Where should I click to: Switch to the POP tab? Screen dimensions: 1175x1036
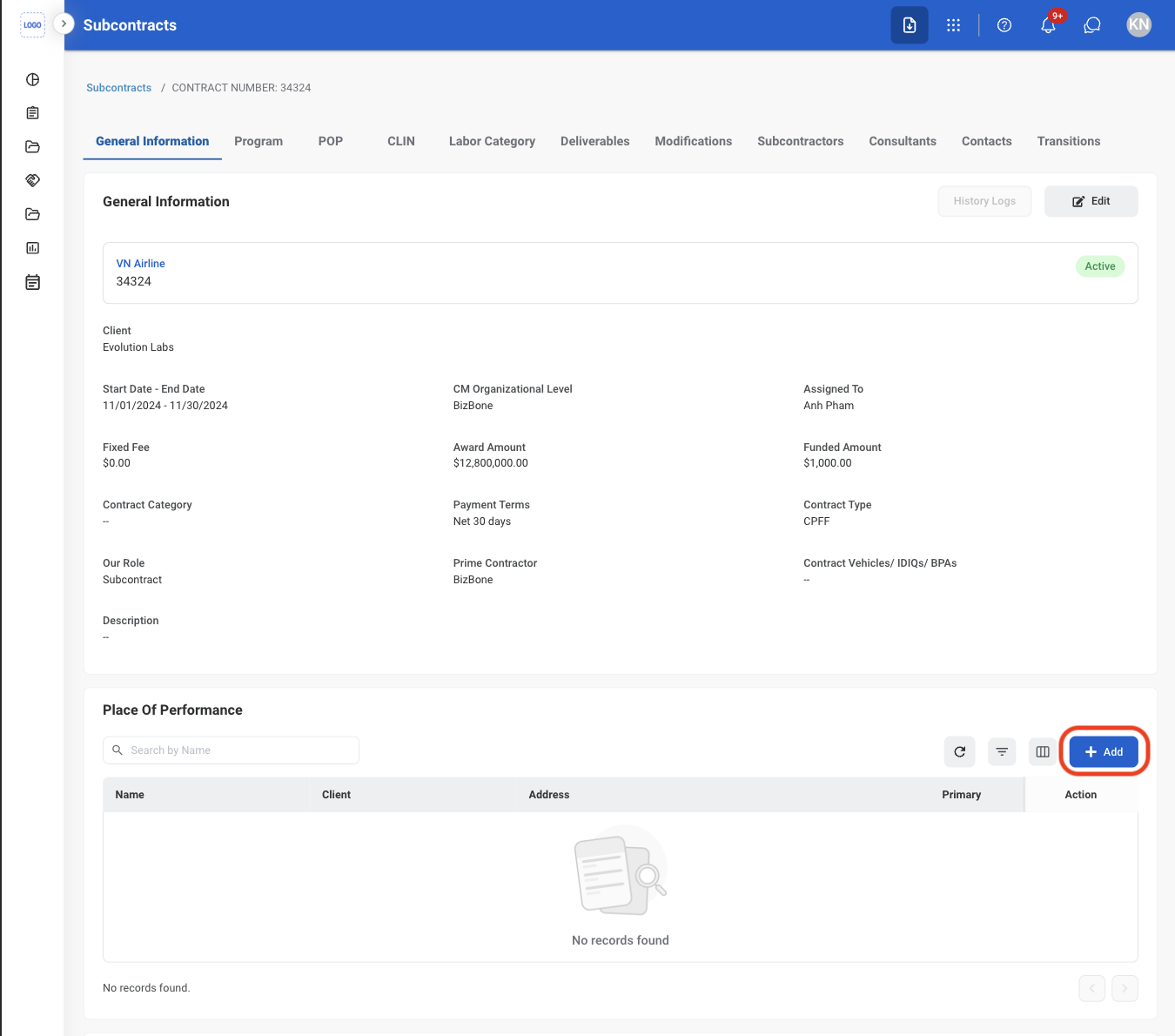click(x=331, y=141)
